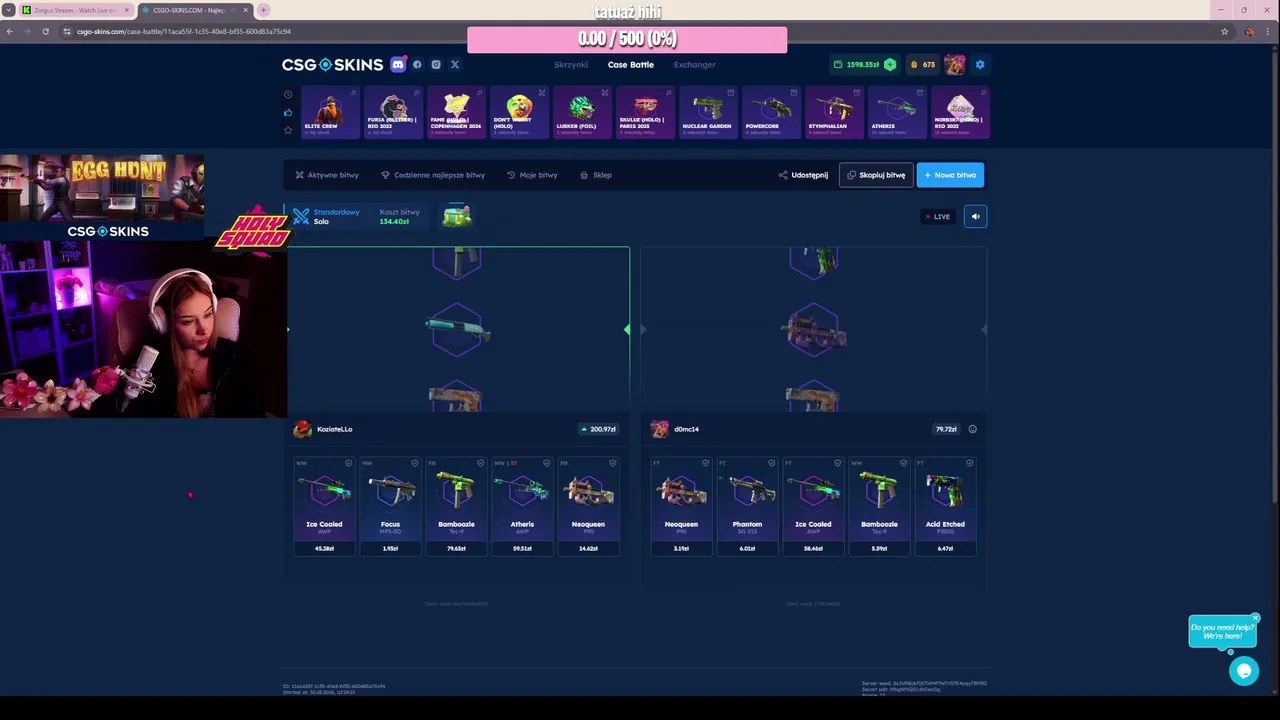Click the 134.40zł battle cost value
Screen dimensions: 1280x720
click(x=394, y=221)
